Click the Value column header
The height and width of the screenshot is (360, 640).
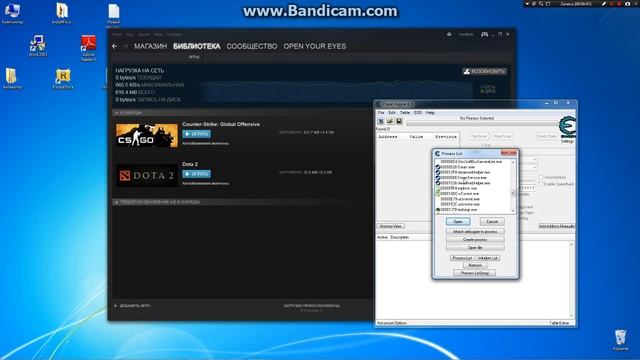[x=416, y=137]
